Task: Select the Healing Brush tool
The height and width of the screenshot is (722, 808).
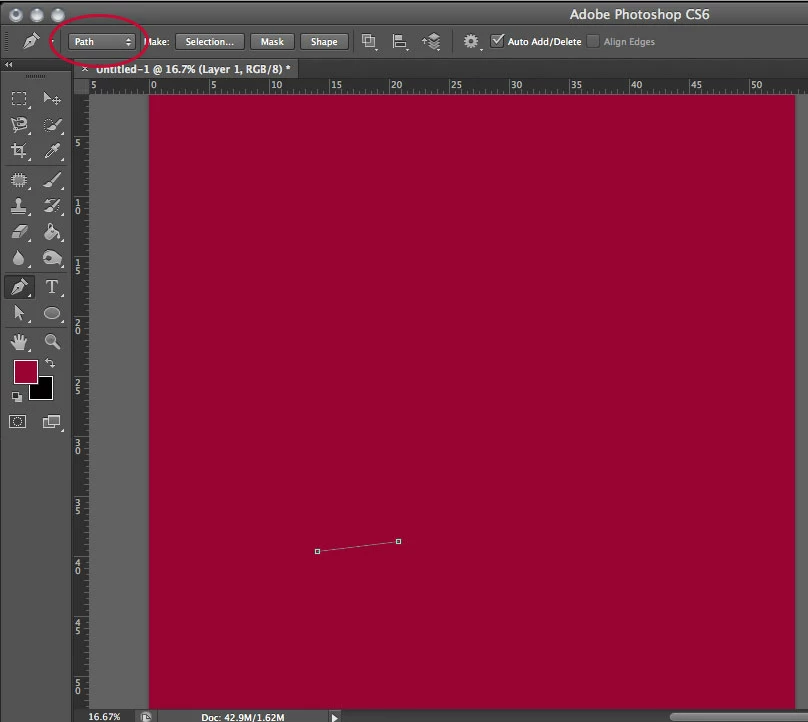Action: 19,180
